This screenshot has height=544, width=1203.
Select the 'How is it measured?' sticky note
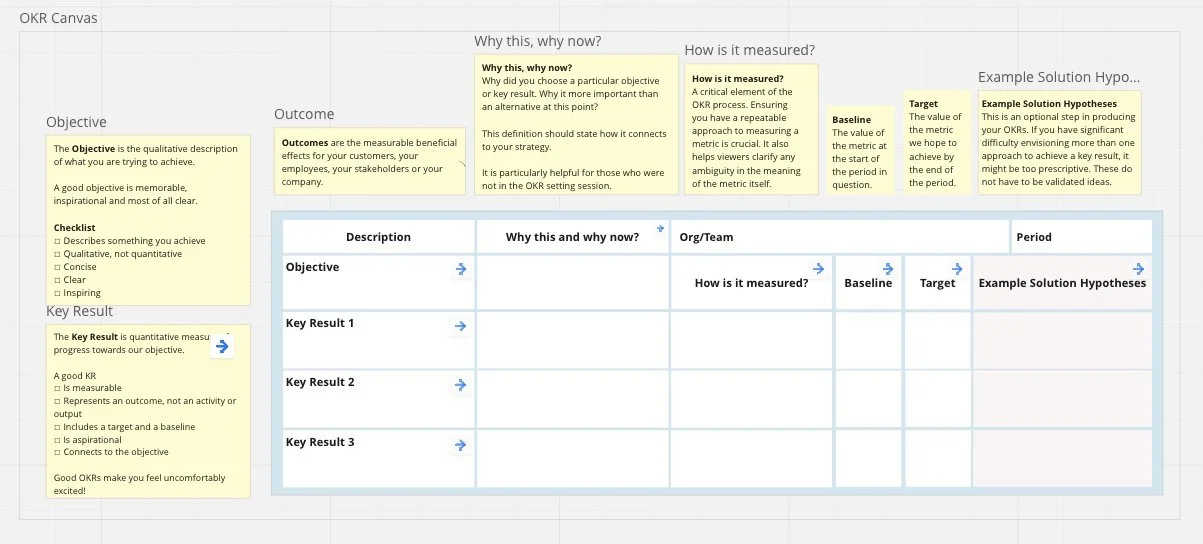pyautogui.click(x=751, y=129)
